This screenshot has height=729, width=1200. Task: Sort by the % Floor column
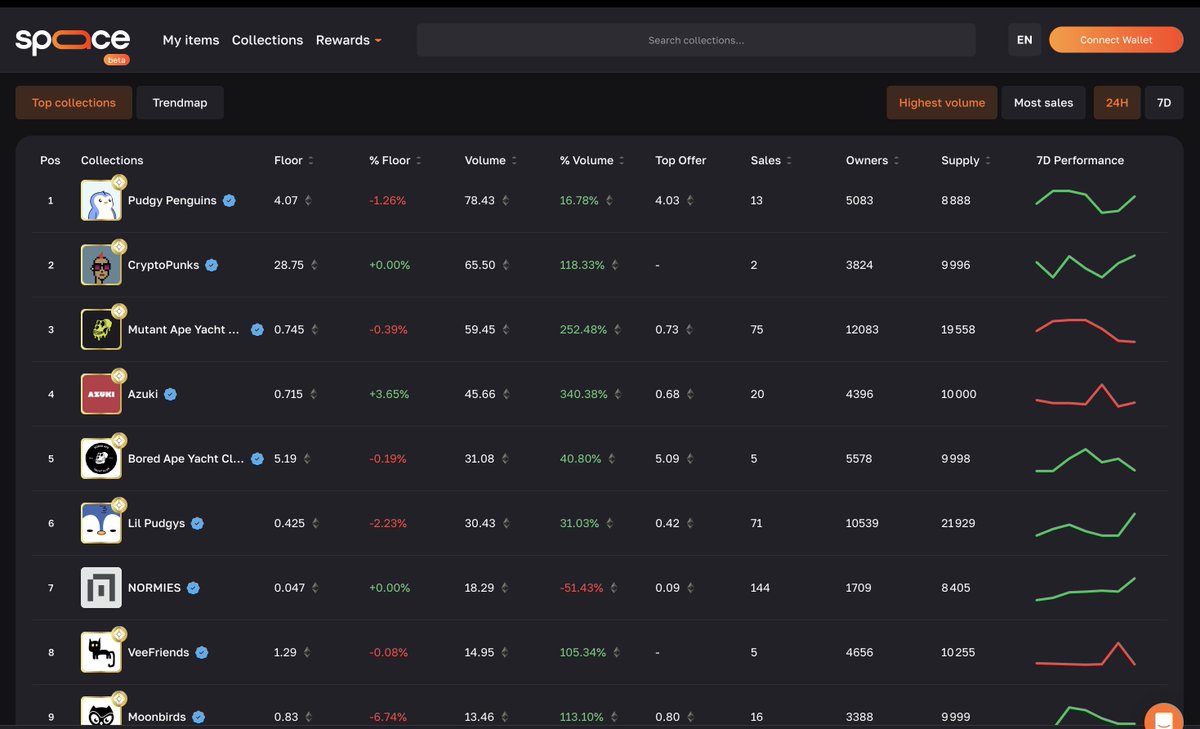[x=395, y=160]
